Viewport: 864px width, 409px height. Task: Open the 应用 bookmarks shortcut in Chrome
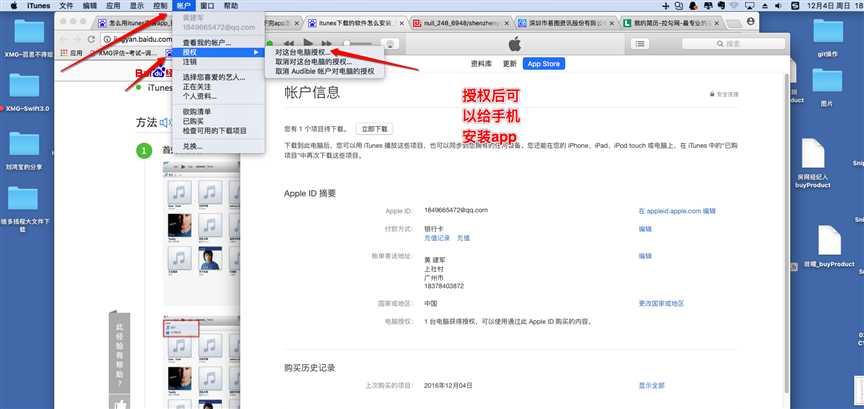coord(71,53)
